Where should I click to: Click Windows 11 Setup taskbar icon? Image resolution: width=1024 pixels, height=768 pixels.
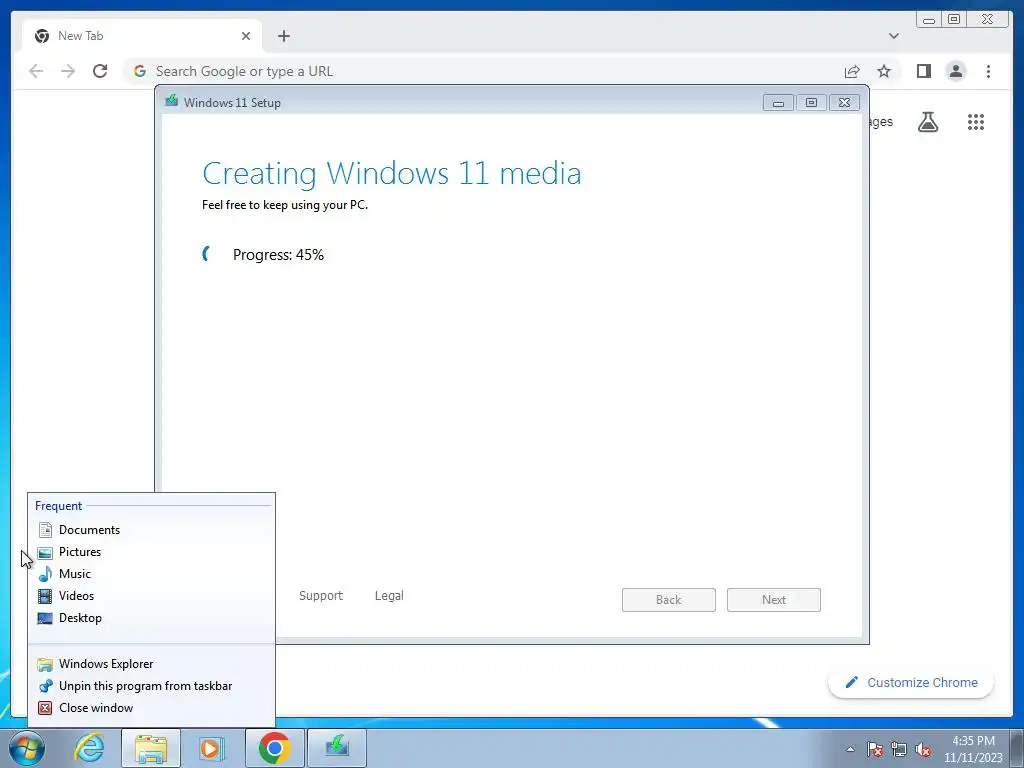click(336, 748)
